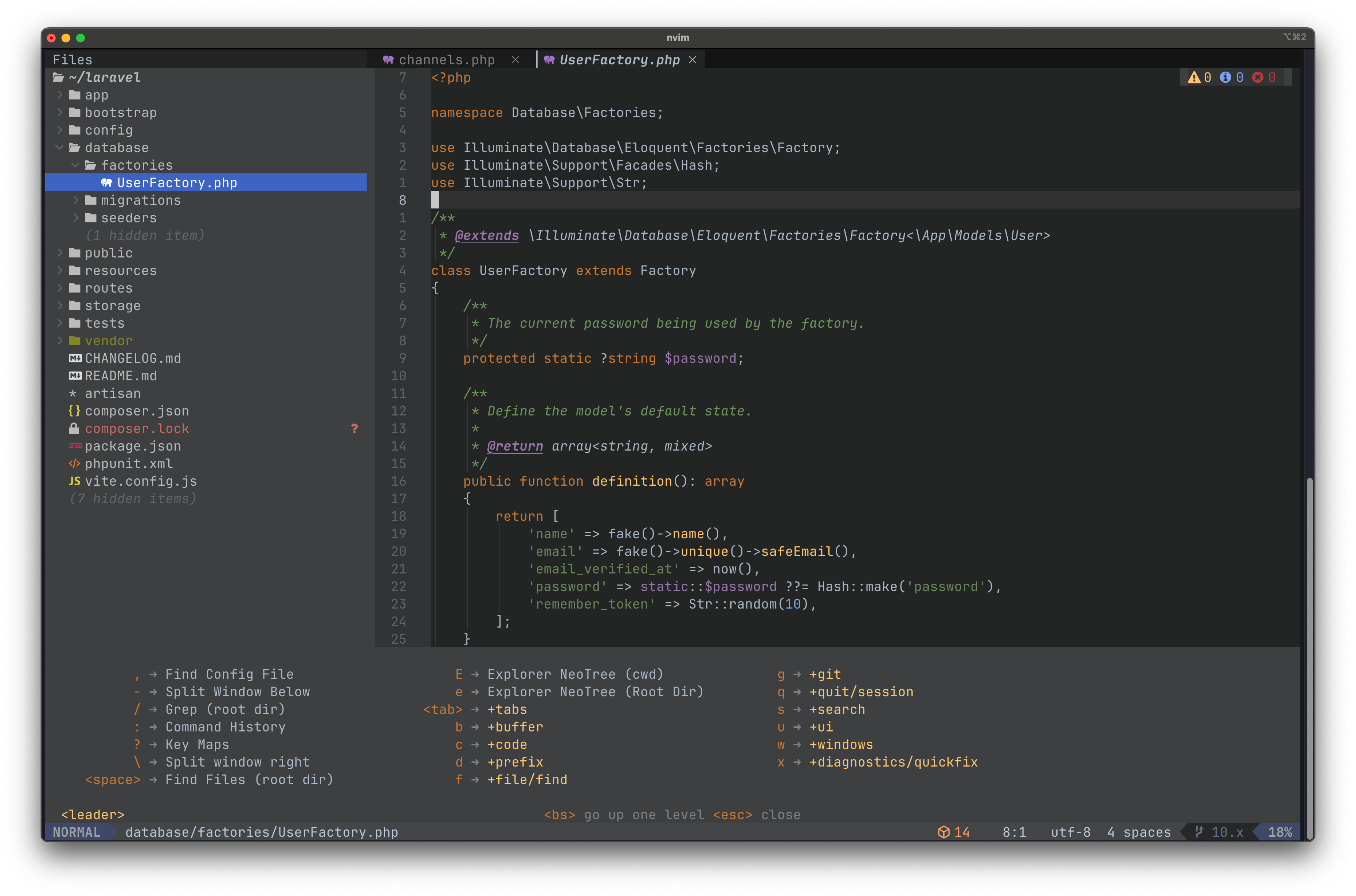Close the UserFactory.php tab
Viewport: 1356px width, 896px height.
pos(692,60)
